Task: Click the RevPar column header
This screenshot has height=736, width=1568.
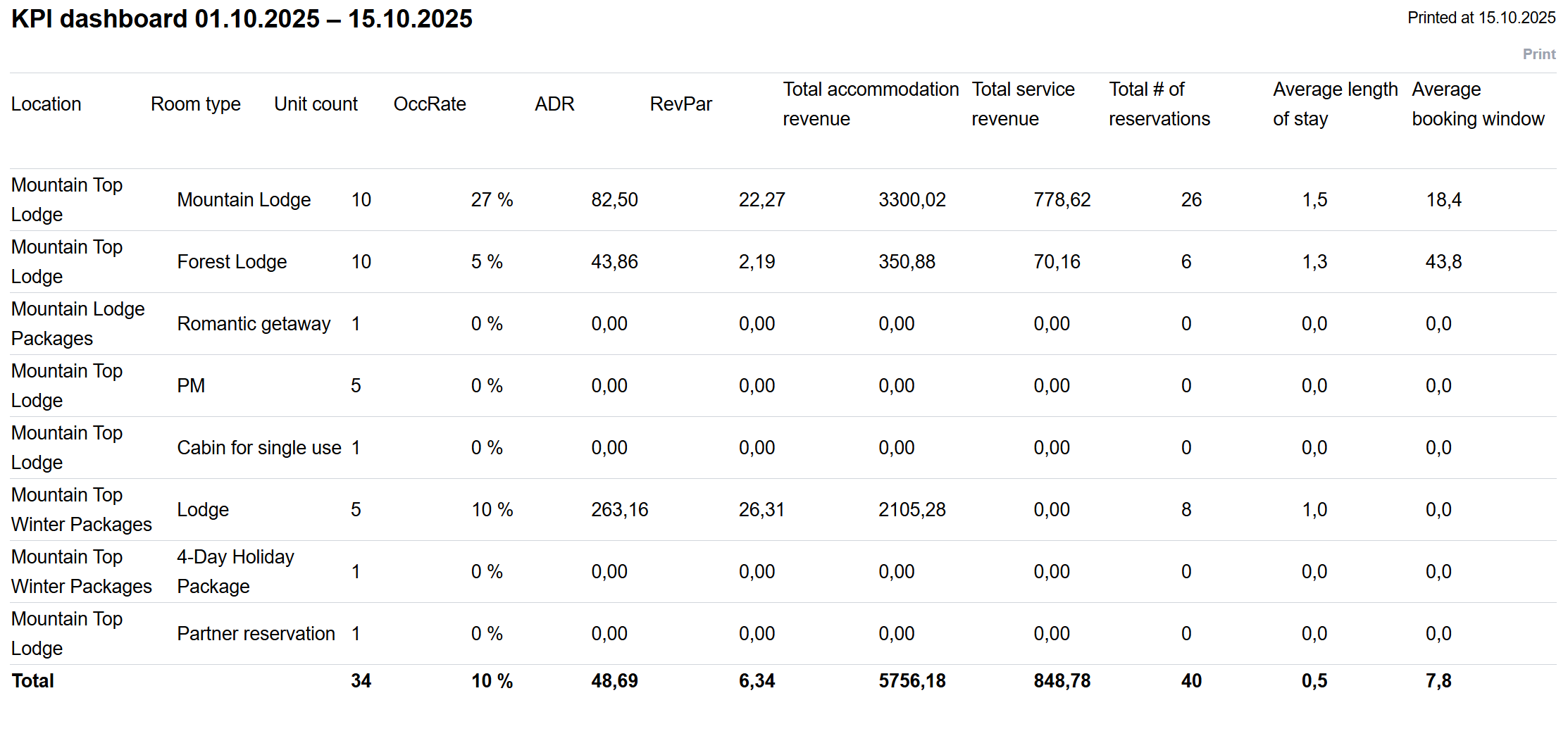Action: tap(680, 104)
